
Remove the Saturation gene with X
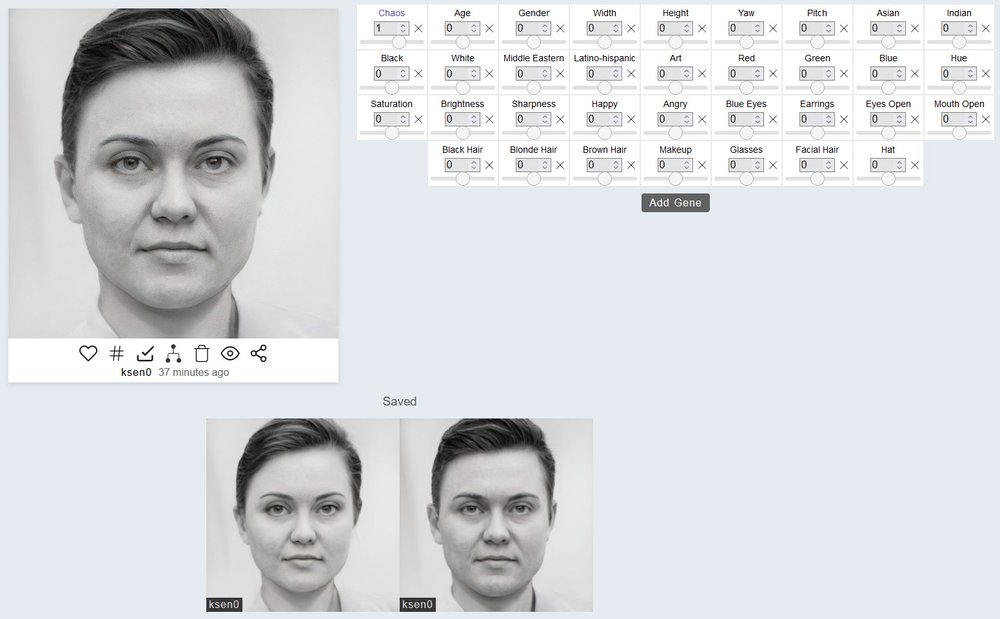(x=418, y=119)
